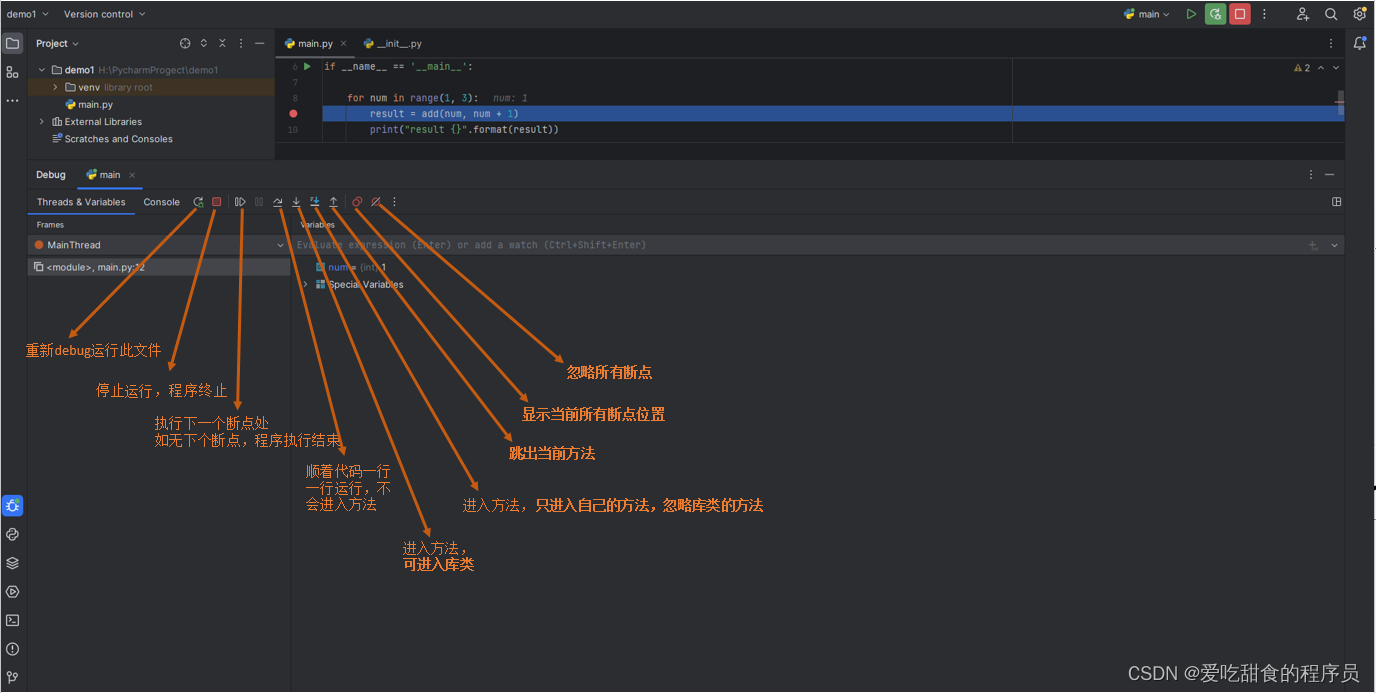Image resolution: width=1376 pixels, height=693 pixels.
Task: Click the Rerun debug icon in the Debug toolbar
Action: 198,202
